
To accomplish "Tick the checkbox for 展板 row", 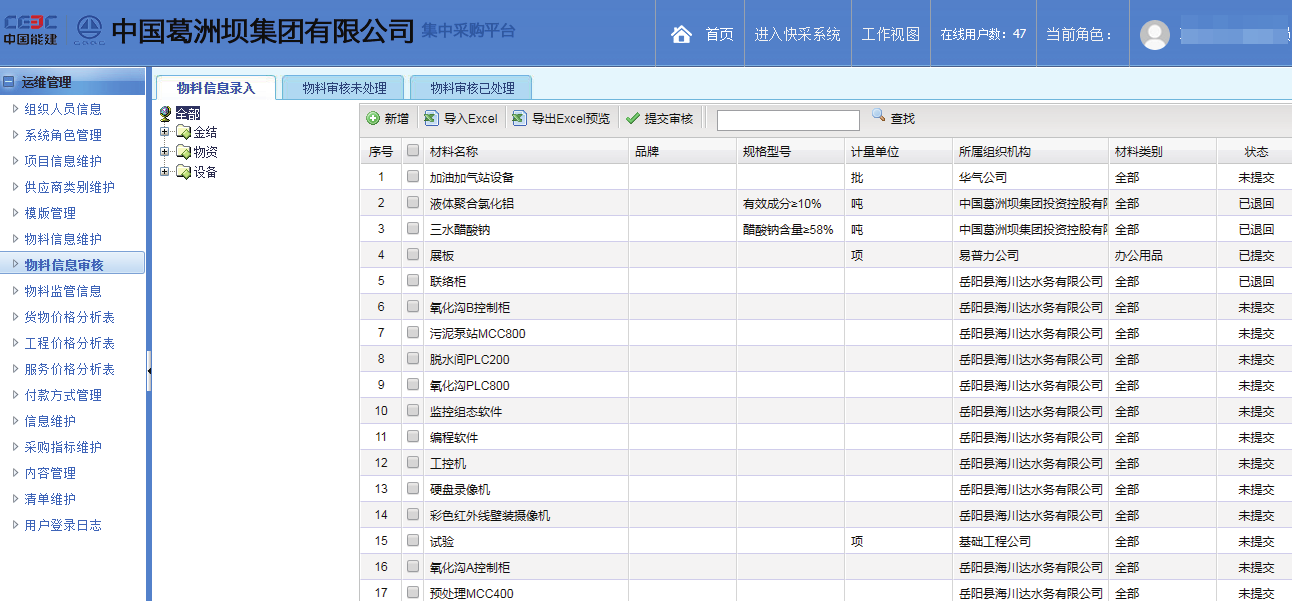I will click(x=413, y=255).
